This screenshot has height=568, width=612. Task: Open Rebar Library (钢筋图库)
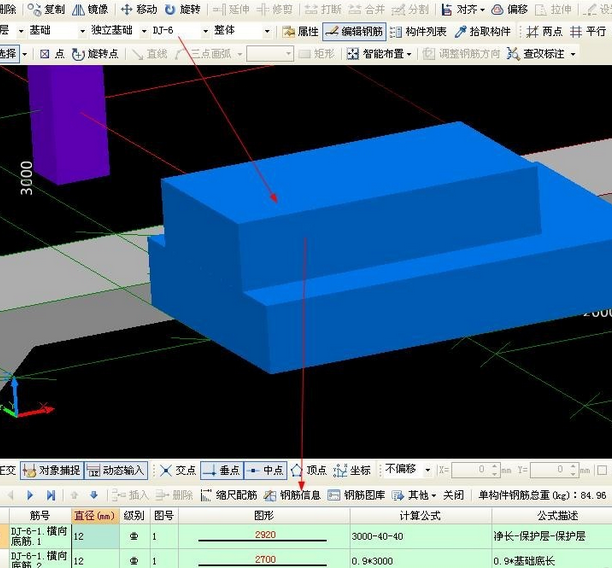pos(356,495)
